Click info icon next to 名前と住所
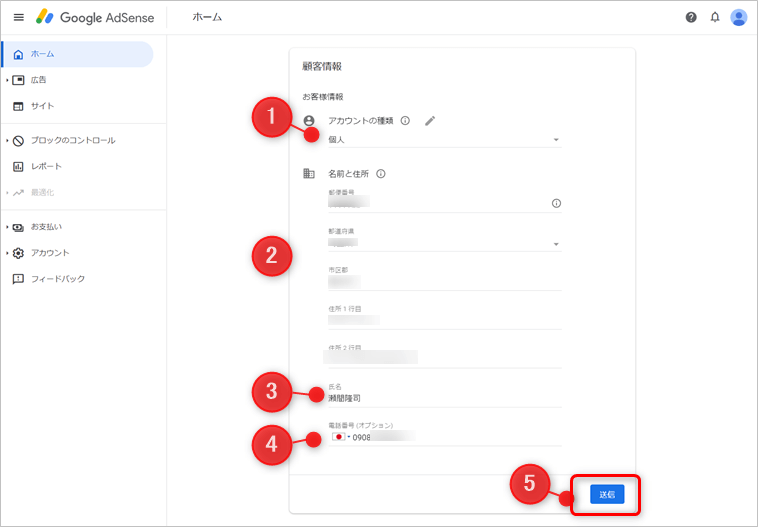The image size is (758, 527). [x=381, y=174]
